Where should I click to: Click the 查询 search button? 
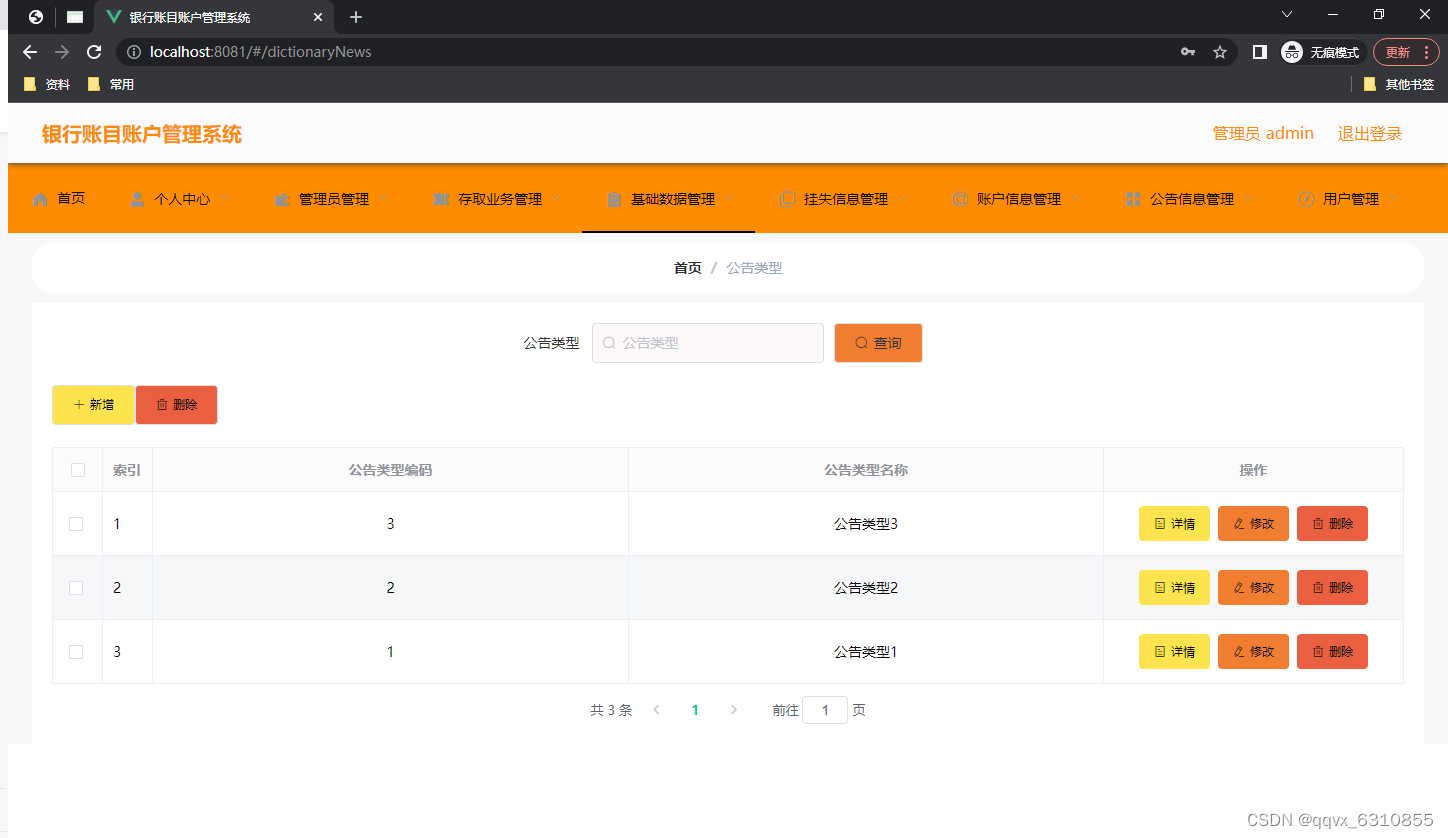[x=878, y=343]
